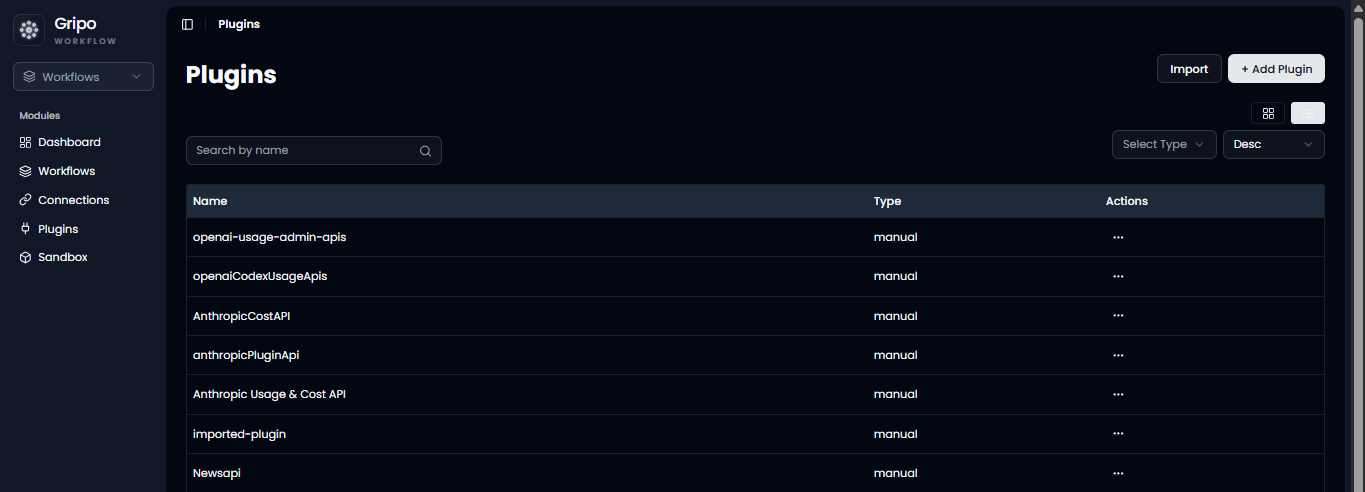Focus the Search by name field
Image resolution: width=1365 pixels, height=492 pixels.
click(x=314, y=150)
